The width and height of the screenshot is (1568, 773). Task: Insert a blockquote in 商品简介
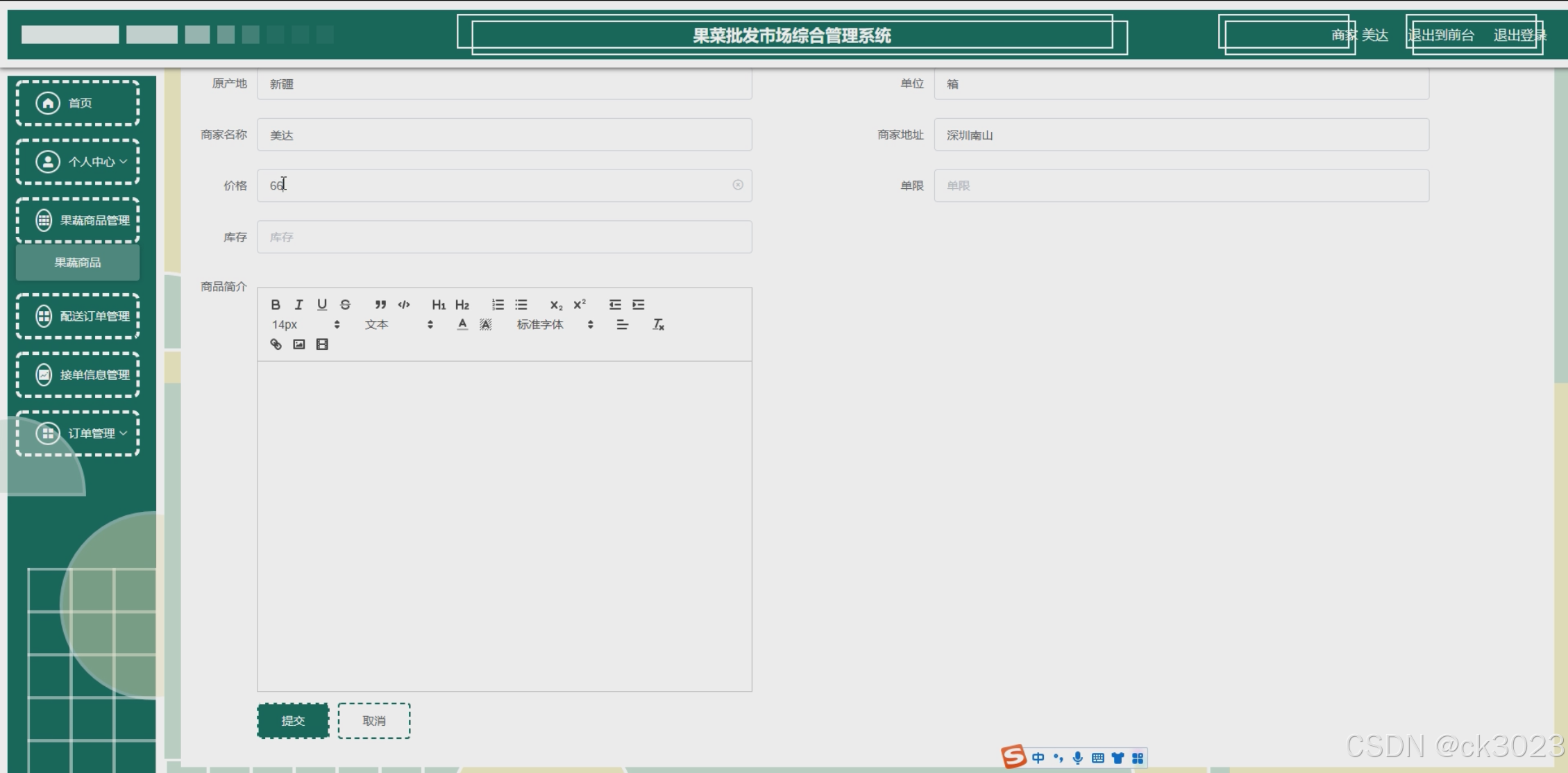(x=380, y=304)
